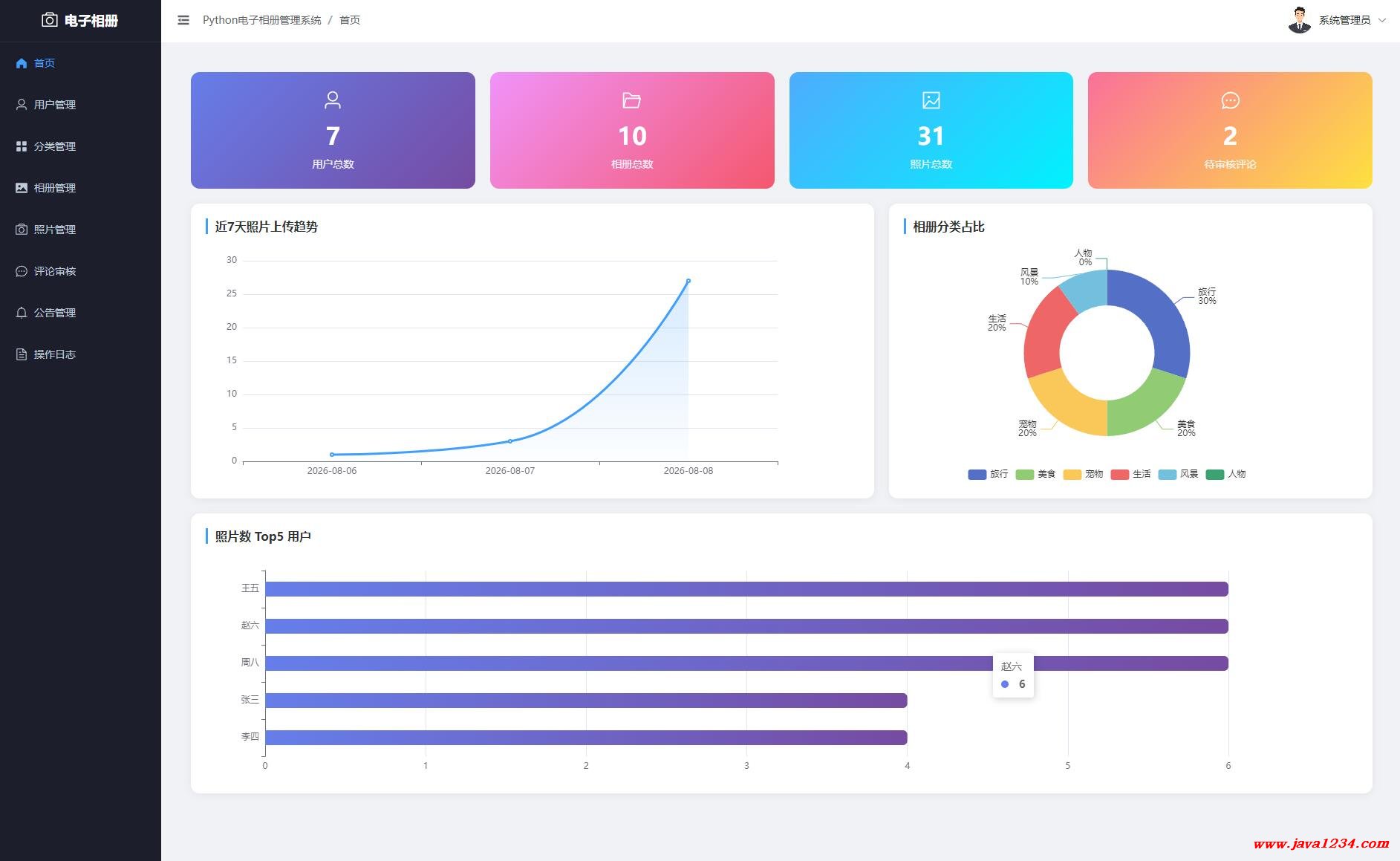Click the 宠物 yellow legend swatch

click(x=1072, y=475)
